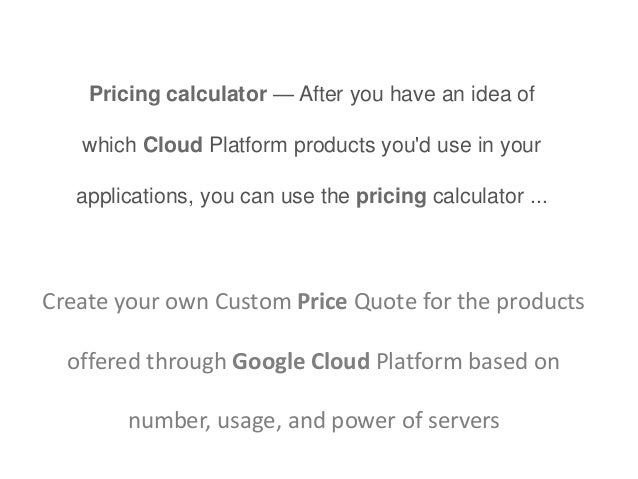Click the word "applications," starting the third line
The image size is (638, 479).
tap(135, 195)
